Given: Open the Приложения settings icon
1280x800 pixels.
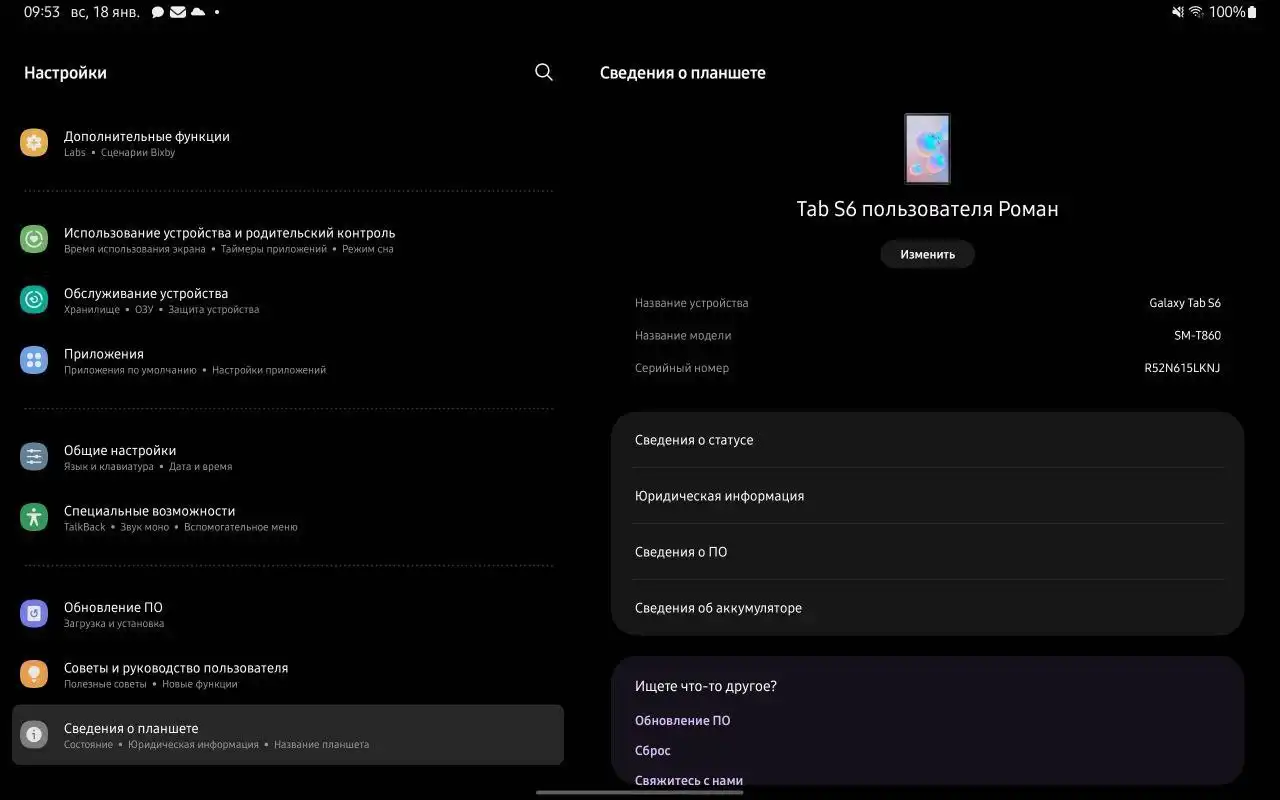Looking at the screenshot, I should click(33, 360).
